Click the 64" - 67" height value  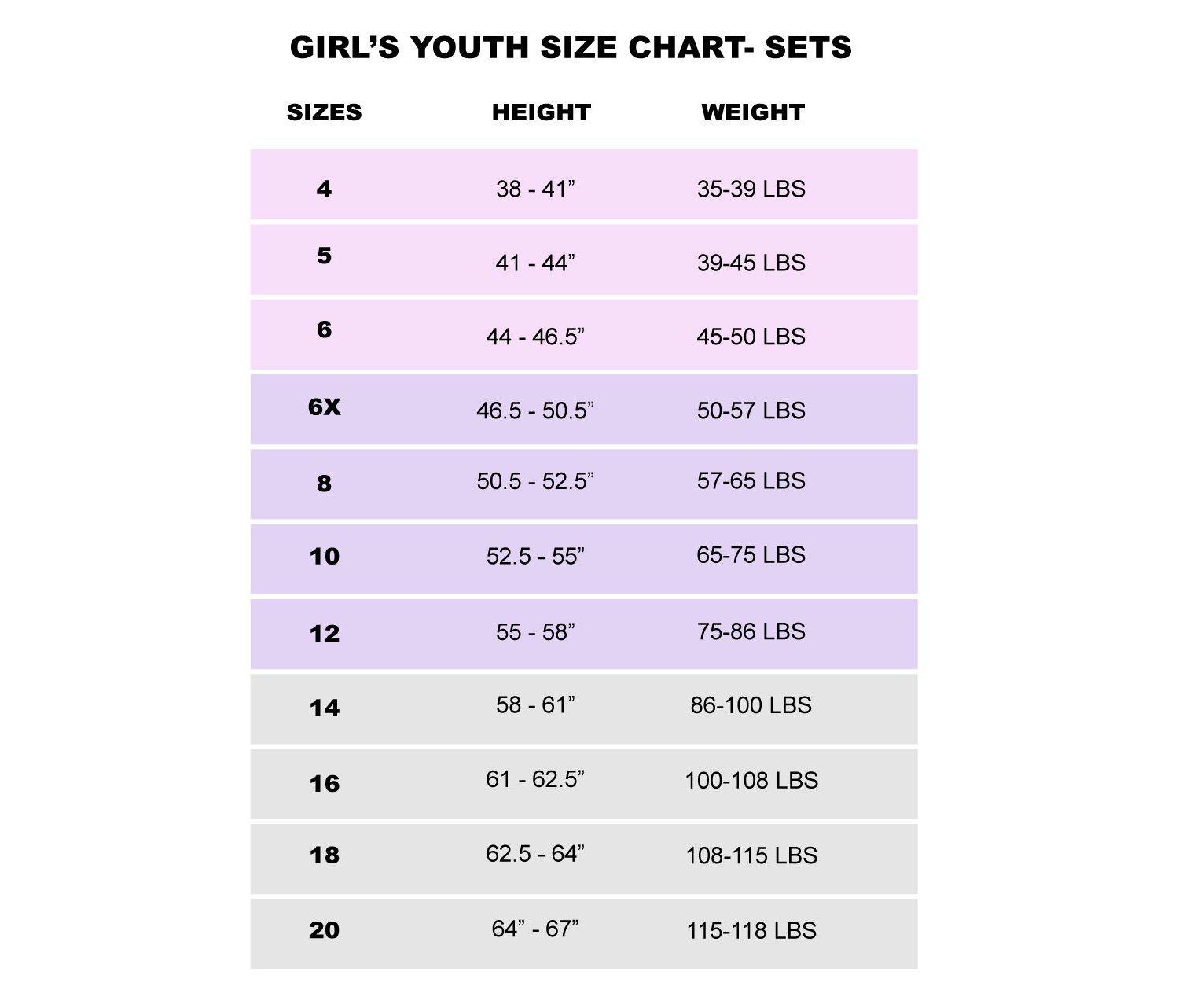pyautogui.click(x=535, y=929)
